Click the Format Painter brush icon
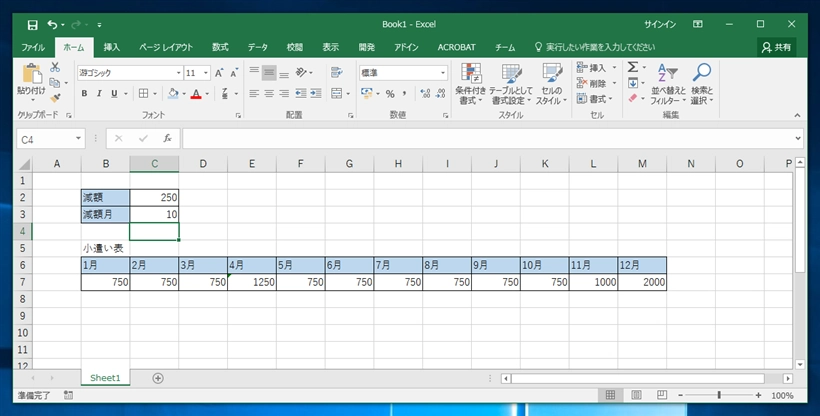The height and width of the screenshot is (416, 820). coord(55,98)
